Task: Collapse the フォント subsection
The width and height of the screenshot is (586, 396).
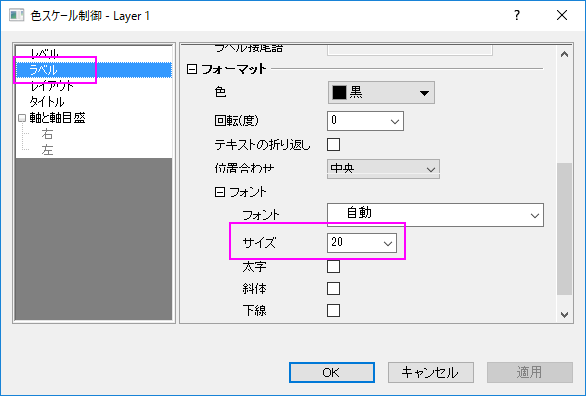Action: coord(220,192)
